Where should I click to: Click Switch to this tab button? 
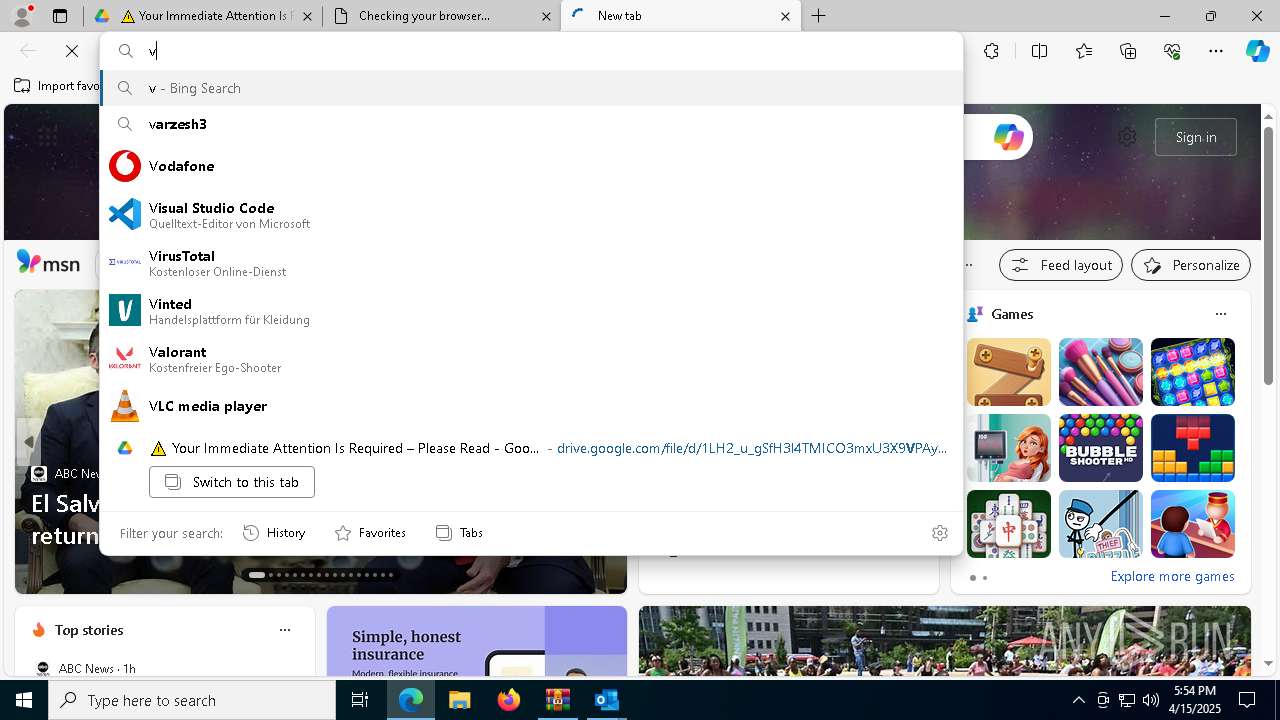pyautogui.click(x=232, y=482)
